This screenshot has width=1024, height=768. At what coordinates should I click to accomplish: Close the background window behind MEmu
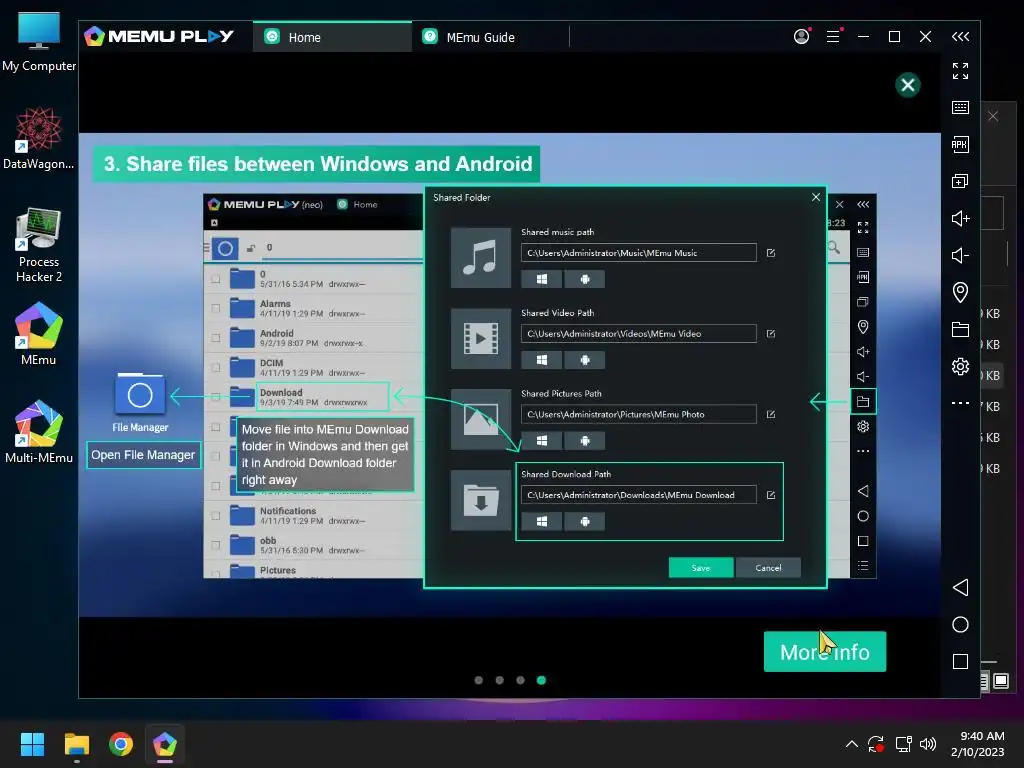click(x=993, y=116)
